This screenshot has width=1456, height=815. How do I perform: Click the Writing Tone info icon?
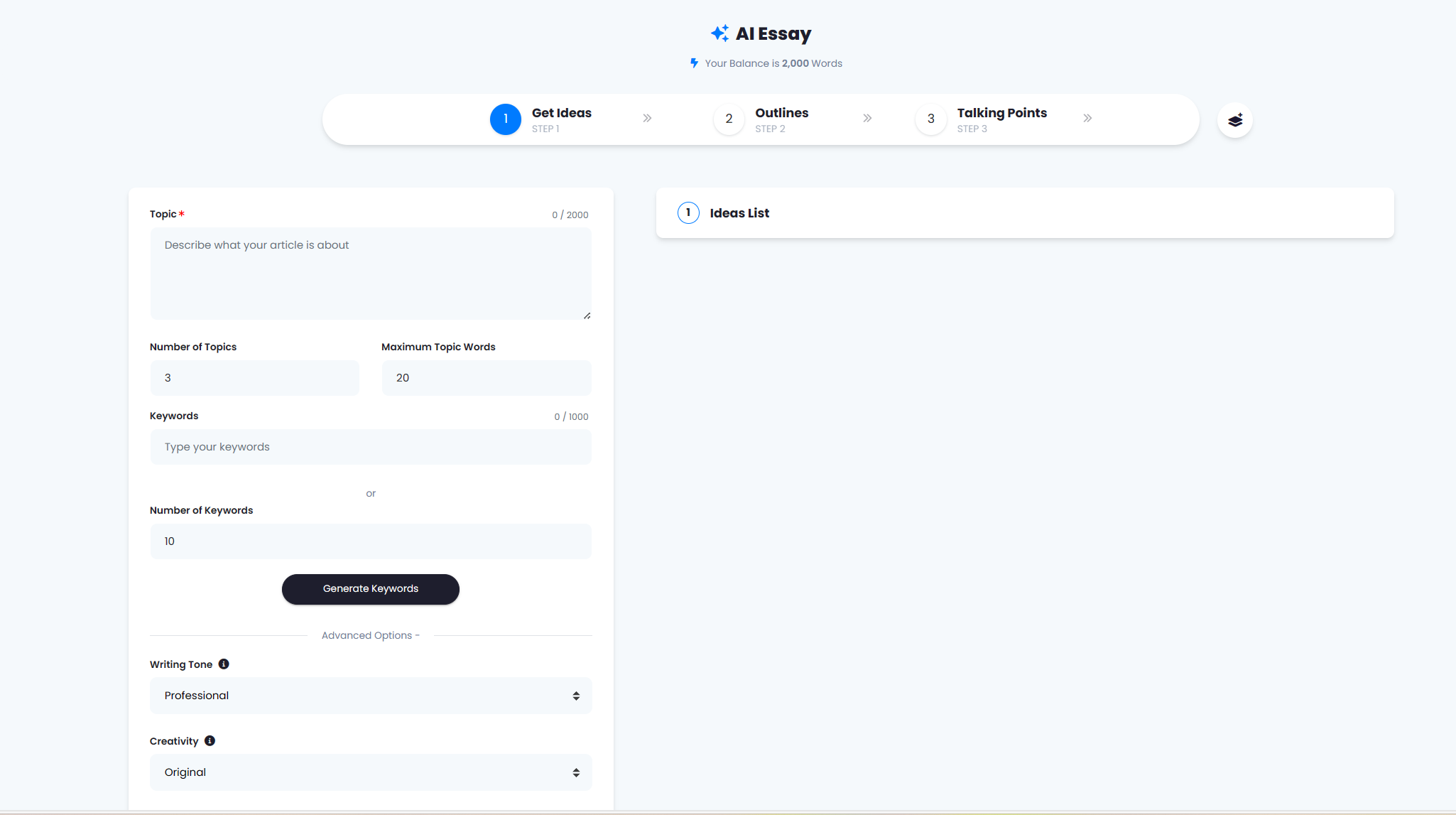pos(224,664)
